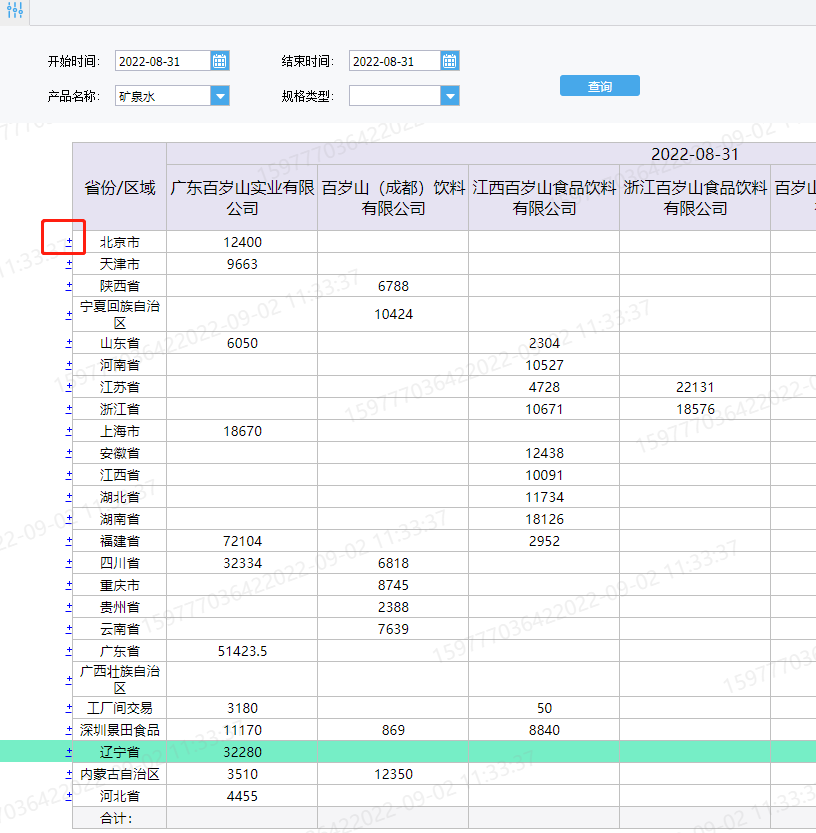This screenshot has height=833, width=816.
Task: Select the 12400 cell for 北京市
Action: (242, 242)
